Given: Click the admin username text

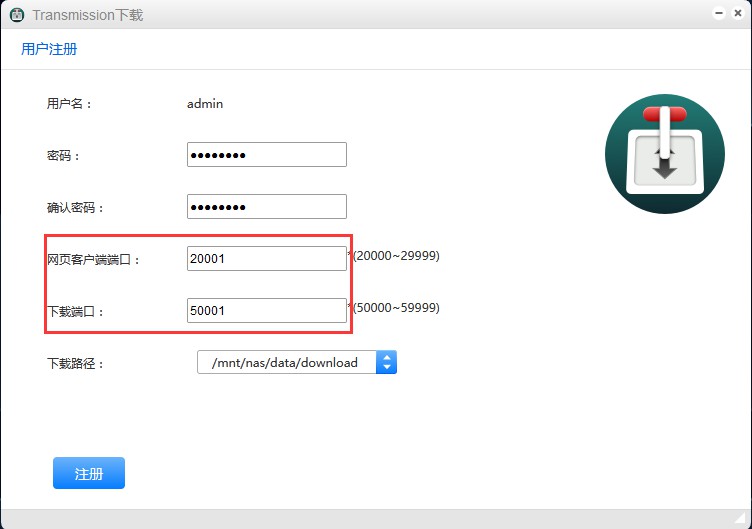Looking at the screenshot, I should (205, 103).
